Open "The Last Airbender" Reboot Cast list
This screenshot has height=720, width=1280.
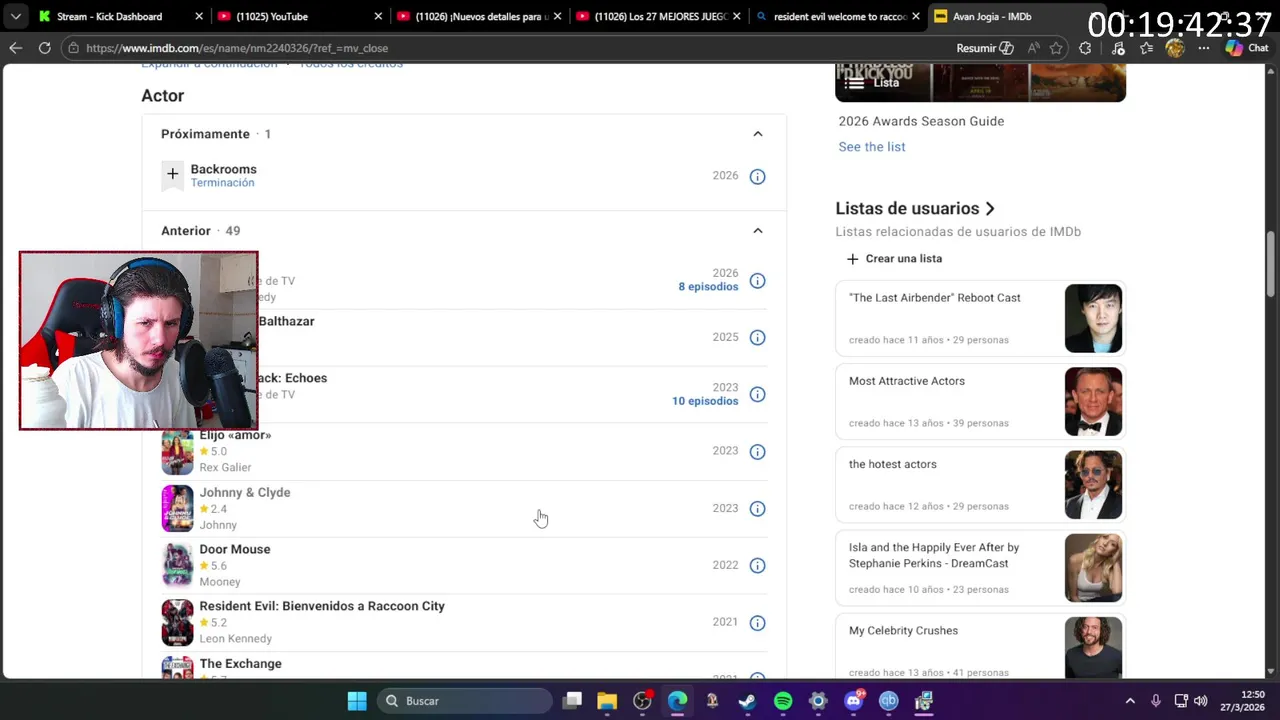click(980, 318)
